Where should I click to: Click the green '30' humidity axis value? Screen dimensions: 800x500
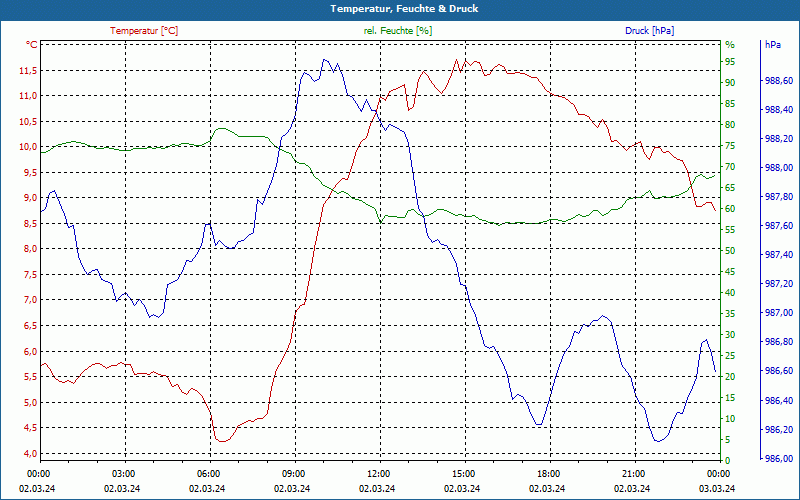(730, 335)
